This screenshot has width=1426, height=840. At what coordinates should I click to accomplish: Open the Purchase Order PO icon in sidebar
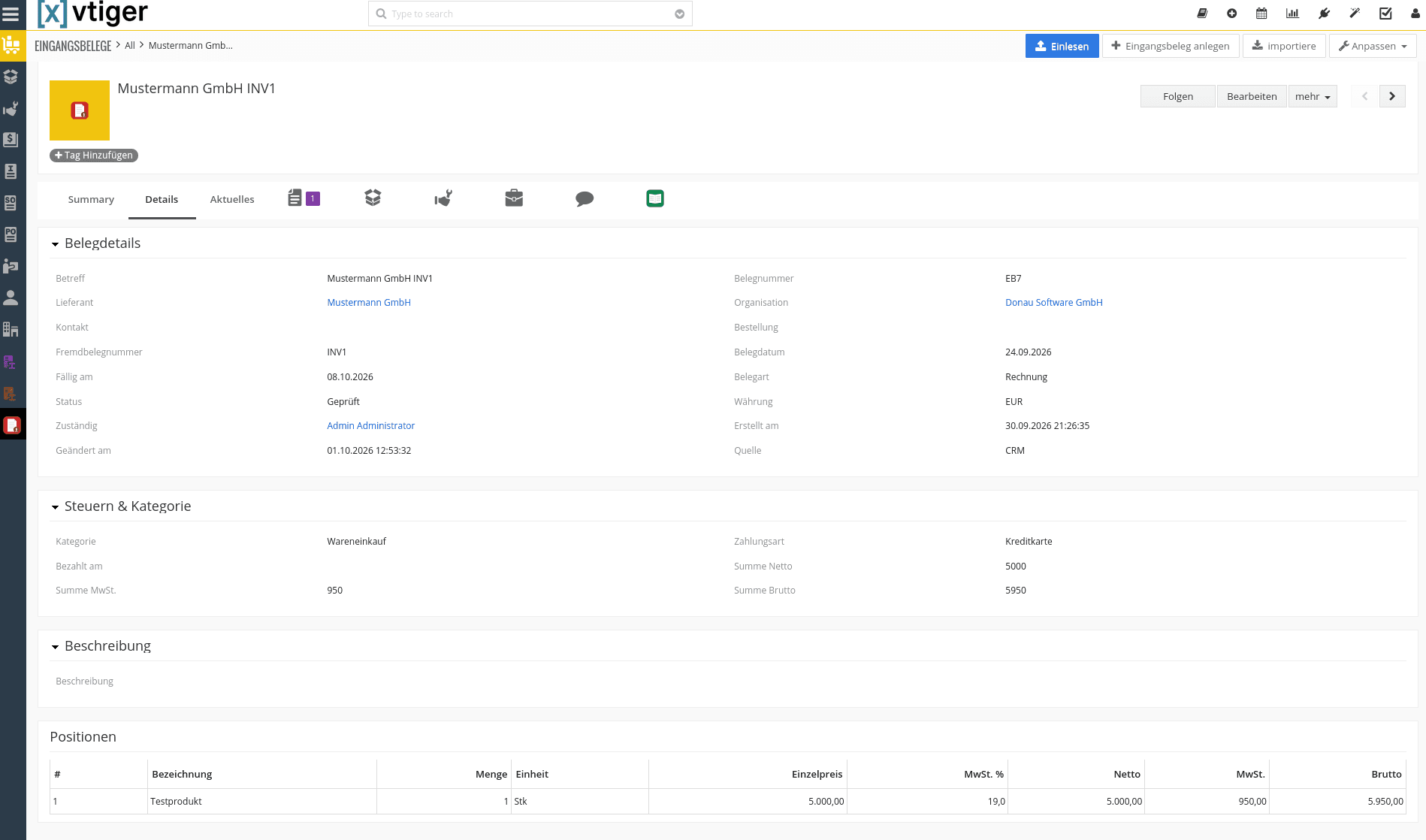point(11,234)
